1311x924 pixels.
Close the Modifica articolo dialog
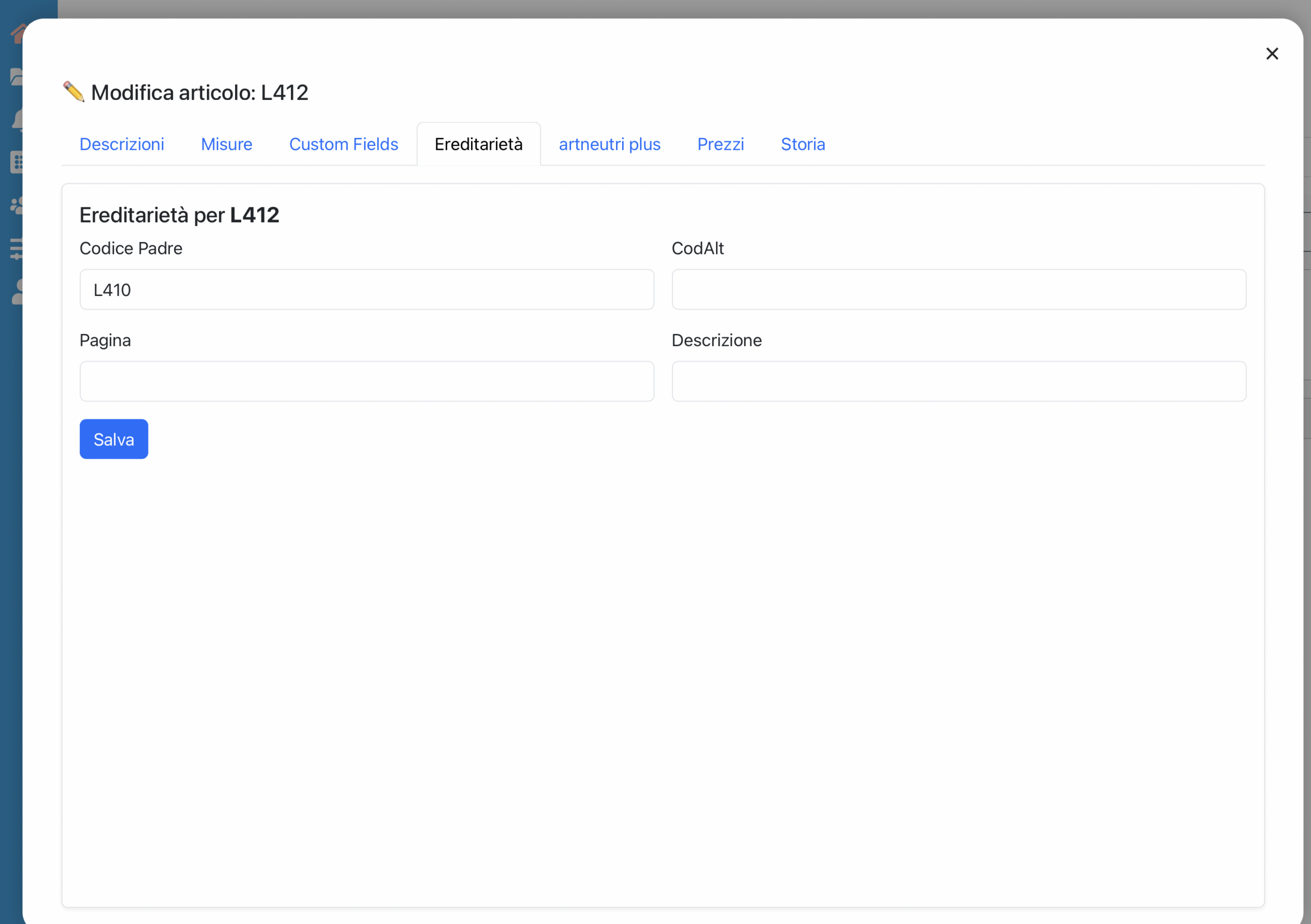pyautogui.click(x=1272, y=54)
